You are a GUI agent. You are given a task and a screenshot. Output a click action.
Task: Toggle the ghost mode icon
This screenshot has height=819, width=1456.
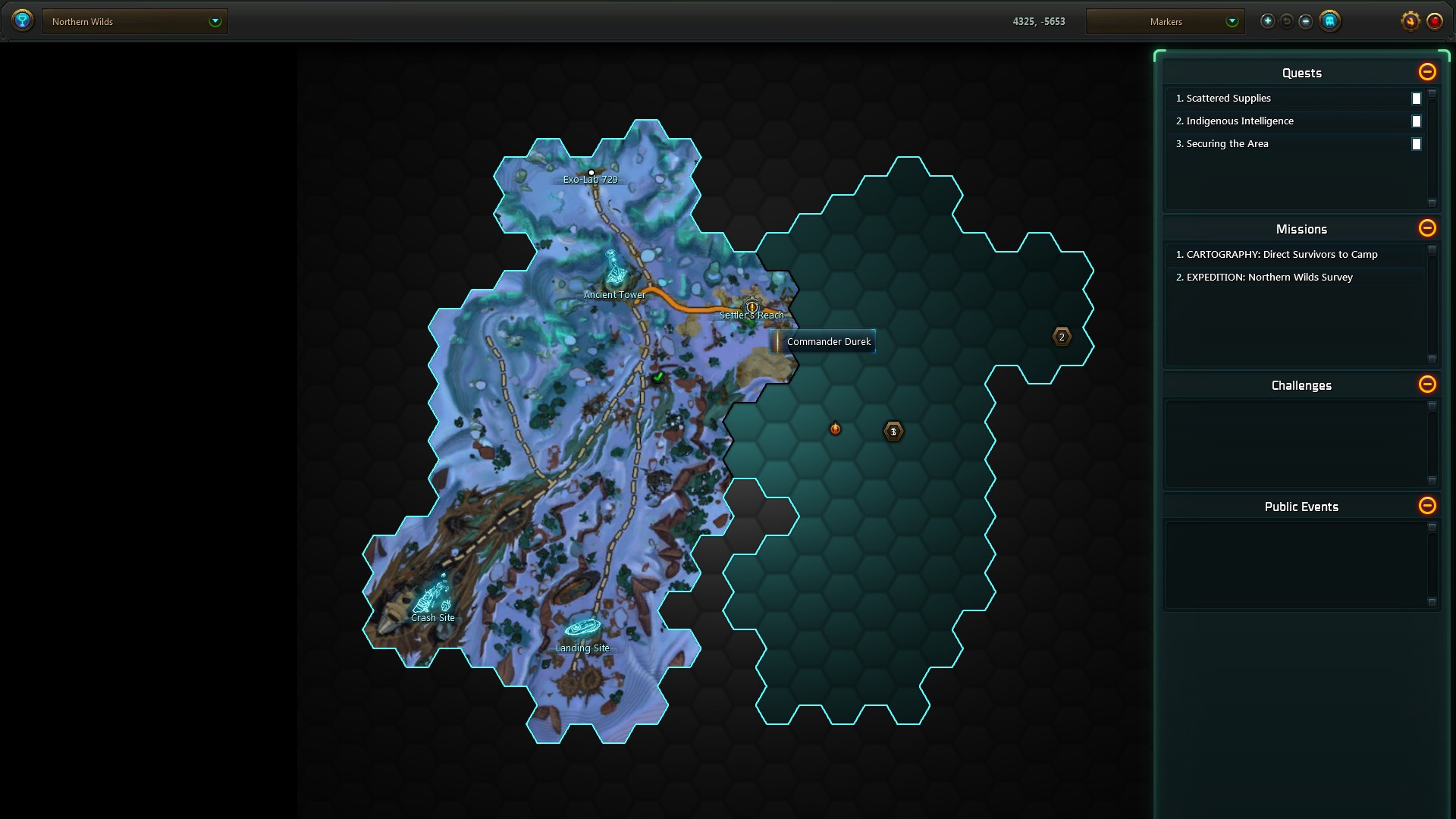click(1329, 21)
